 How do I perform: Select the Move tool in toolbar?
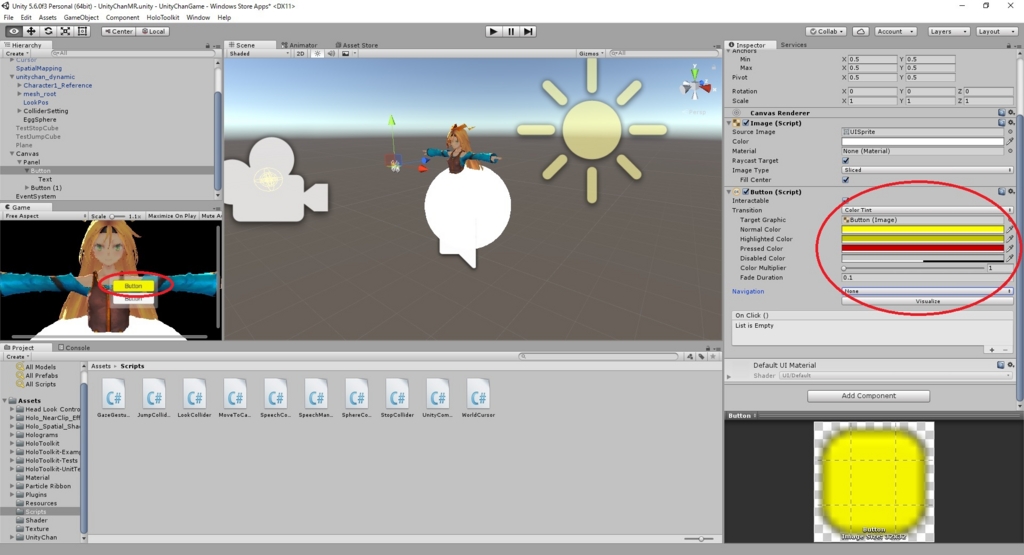(x=31, y=31)
